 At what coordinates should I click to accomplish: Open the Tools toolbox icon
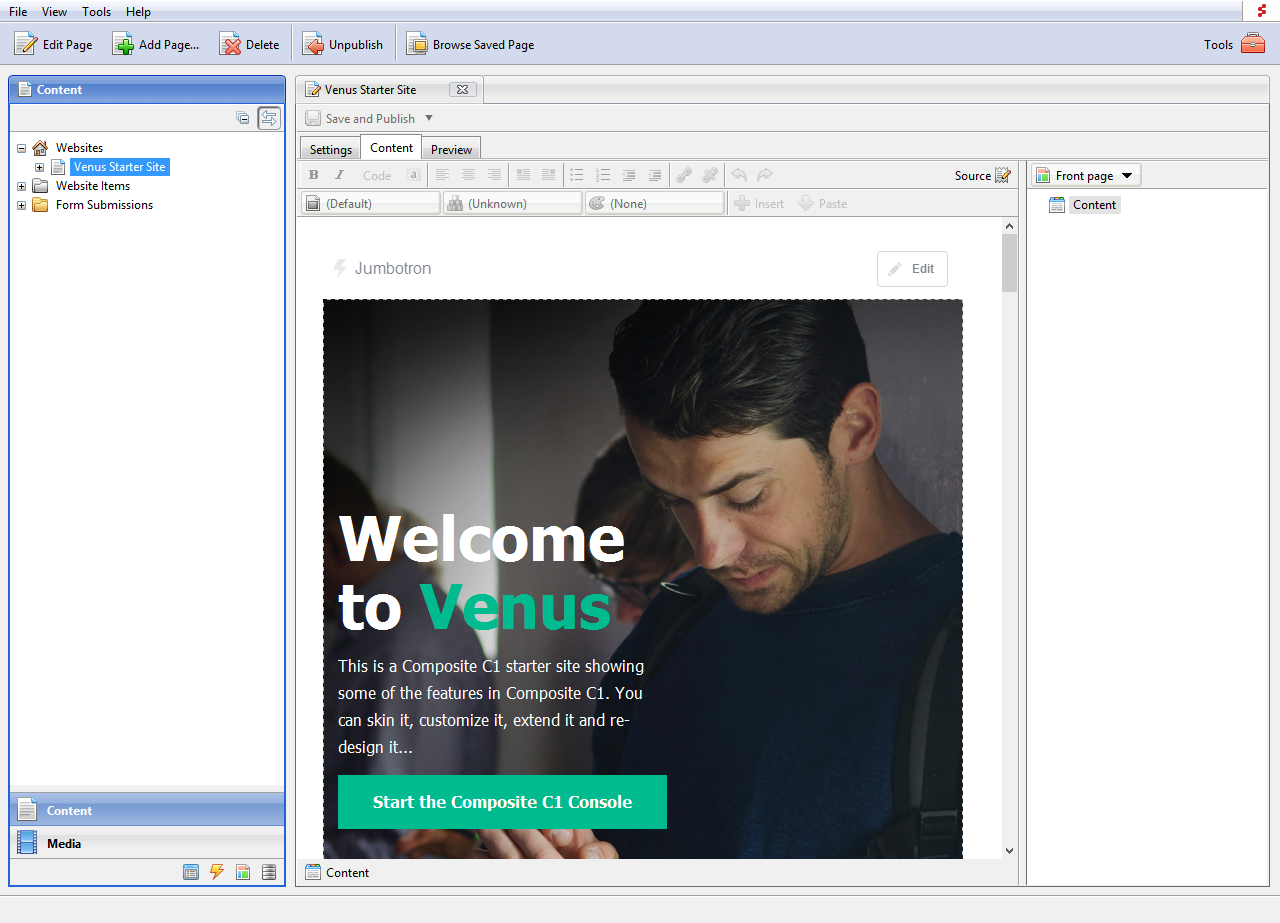(1252, 44)
